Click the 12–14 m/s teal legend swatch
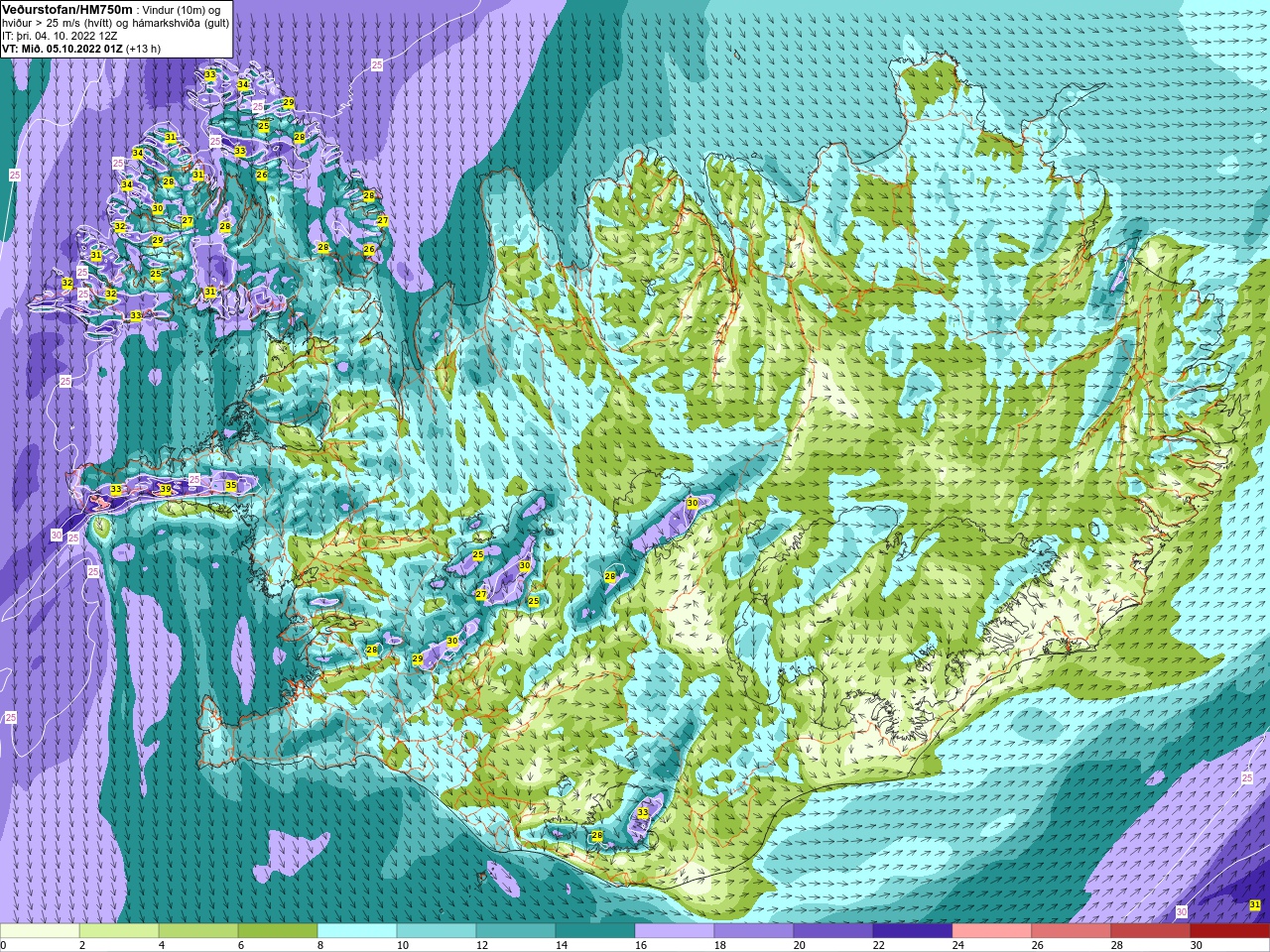 pyautogui.click(x=516, y=932)
